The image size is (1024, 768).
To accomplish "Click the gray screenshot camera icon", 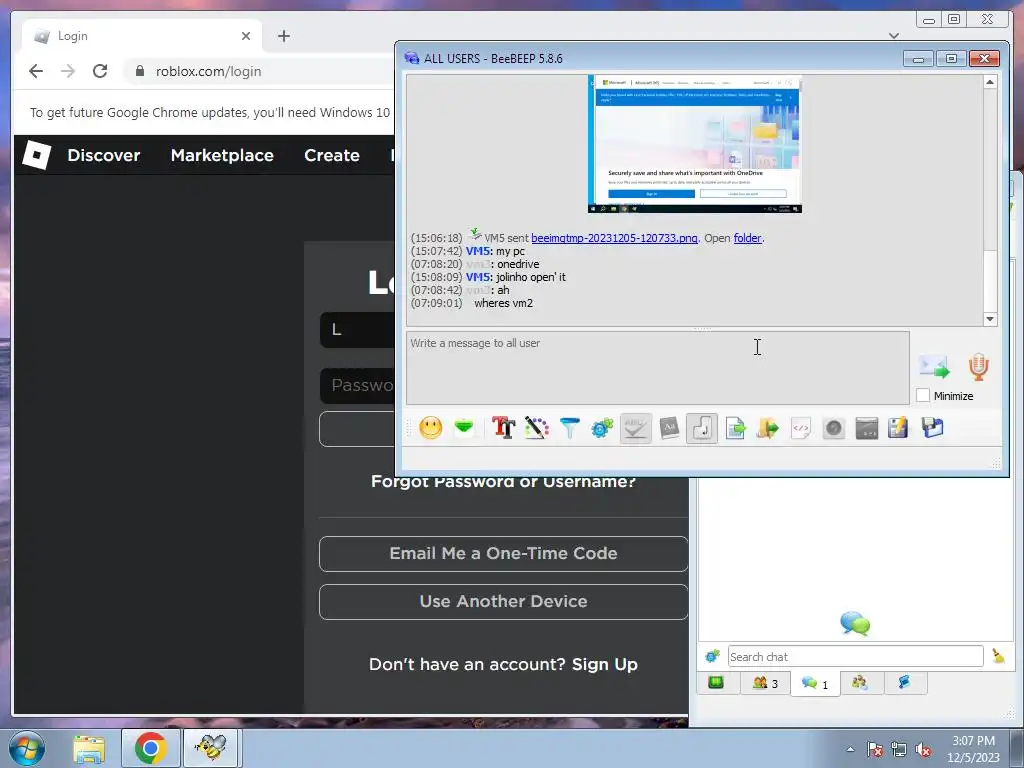I will [x=834, y=428].
